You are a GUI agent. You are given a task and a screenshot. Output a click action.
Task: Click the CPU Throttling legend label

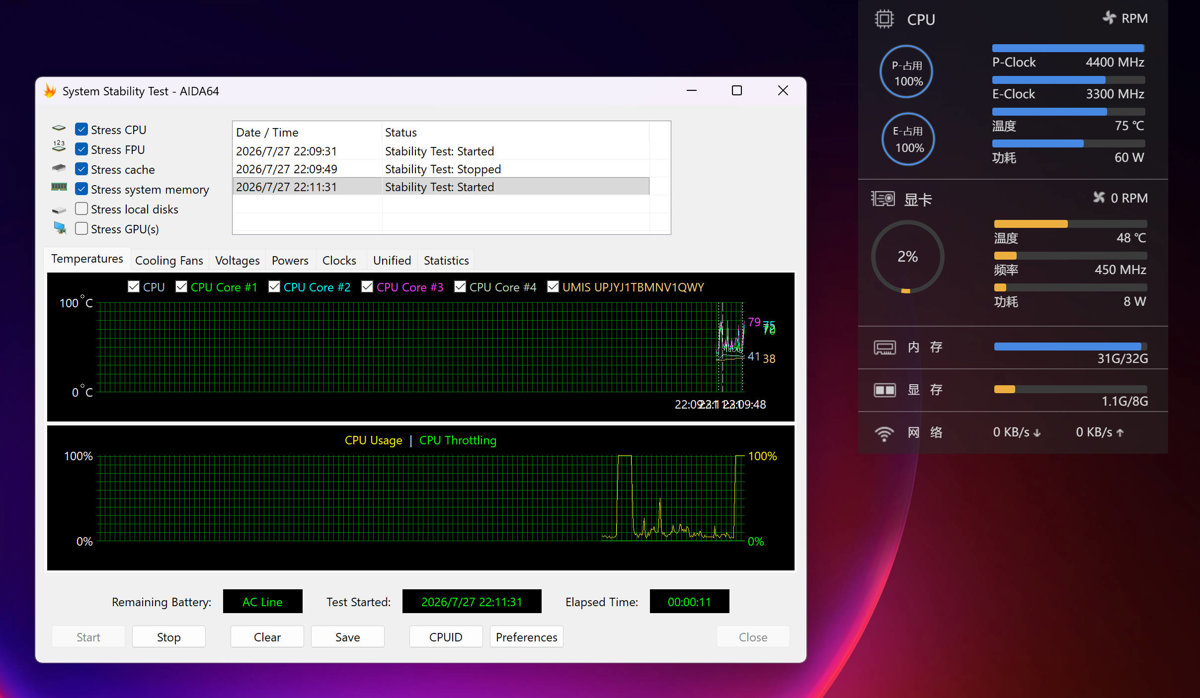[x=458, y=440]
